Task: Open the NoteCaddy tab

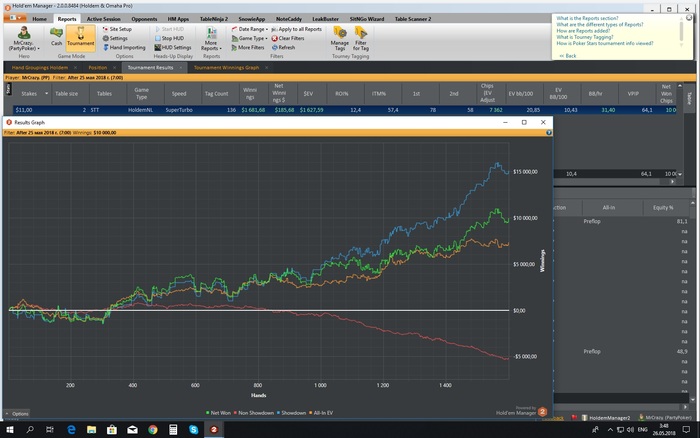Action: point(288,19)
